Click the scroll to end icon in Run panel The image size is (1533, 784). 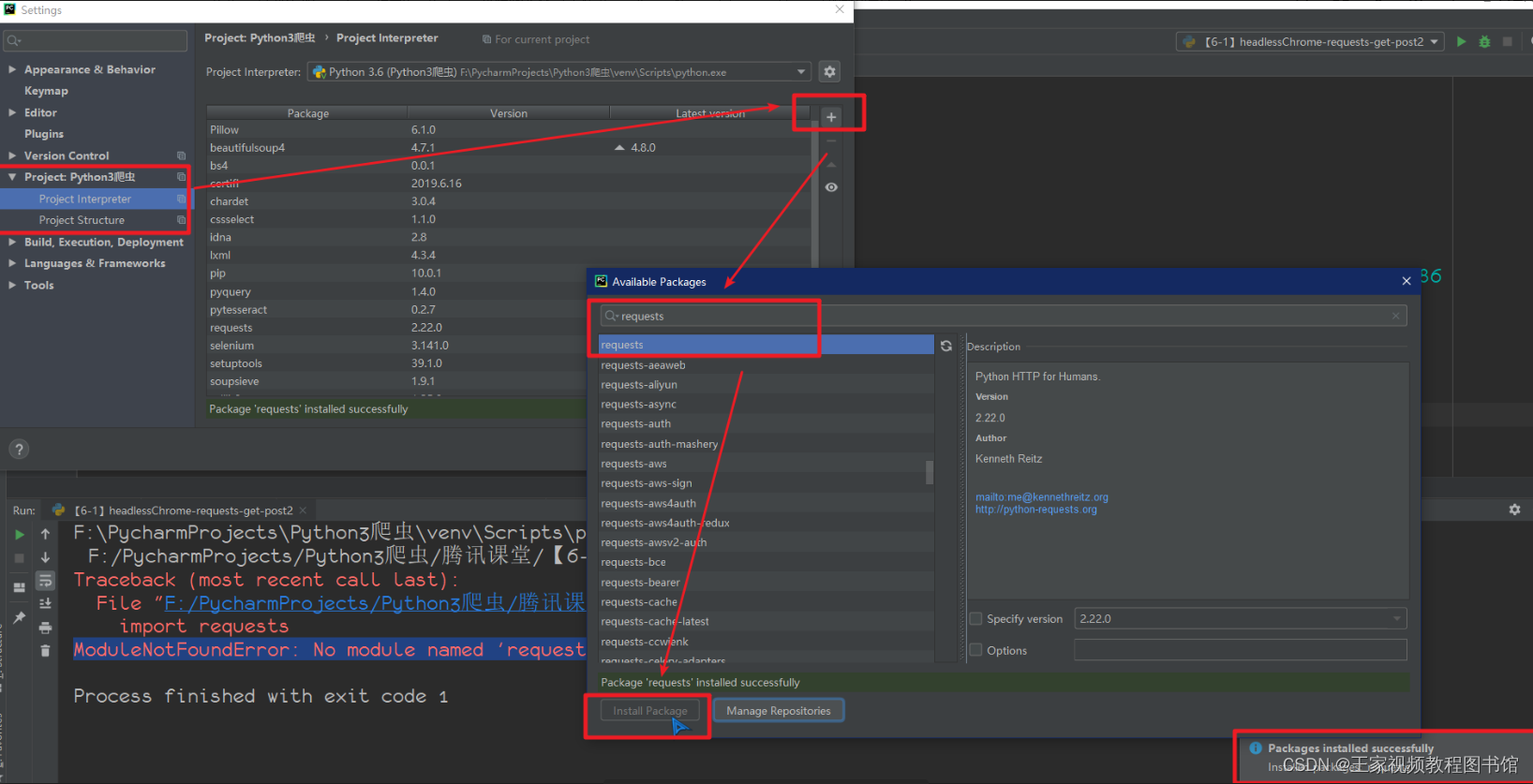[x=45, y=604]
